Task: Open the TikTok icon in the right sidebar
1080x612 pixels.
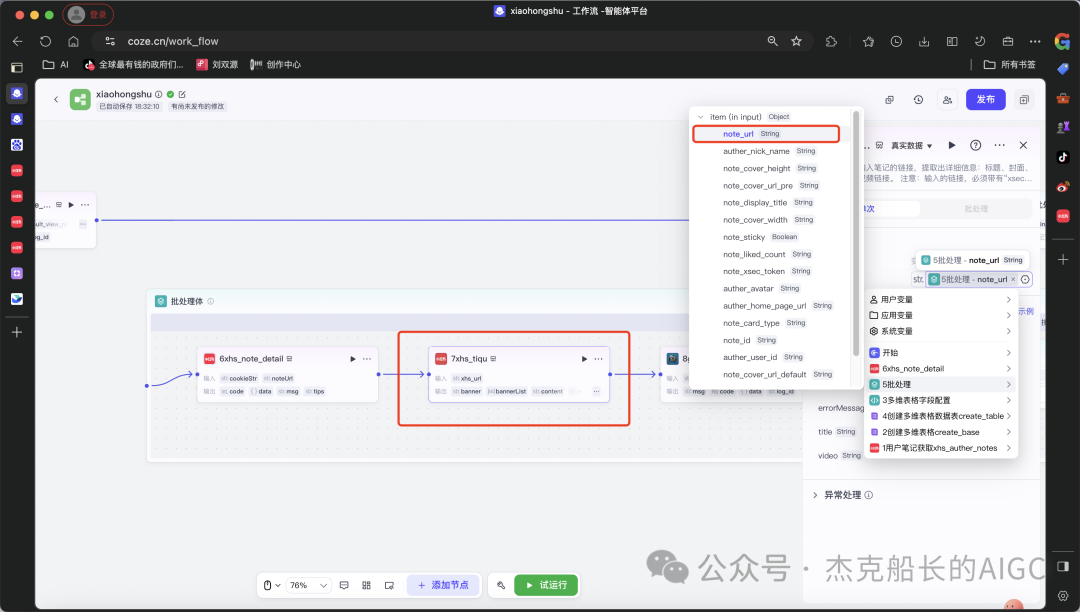Action: (1063, 157)
